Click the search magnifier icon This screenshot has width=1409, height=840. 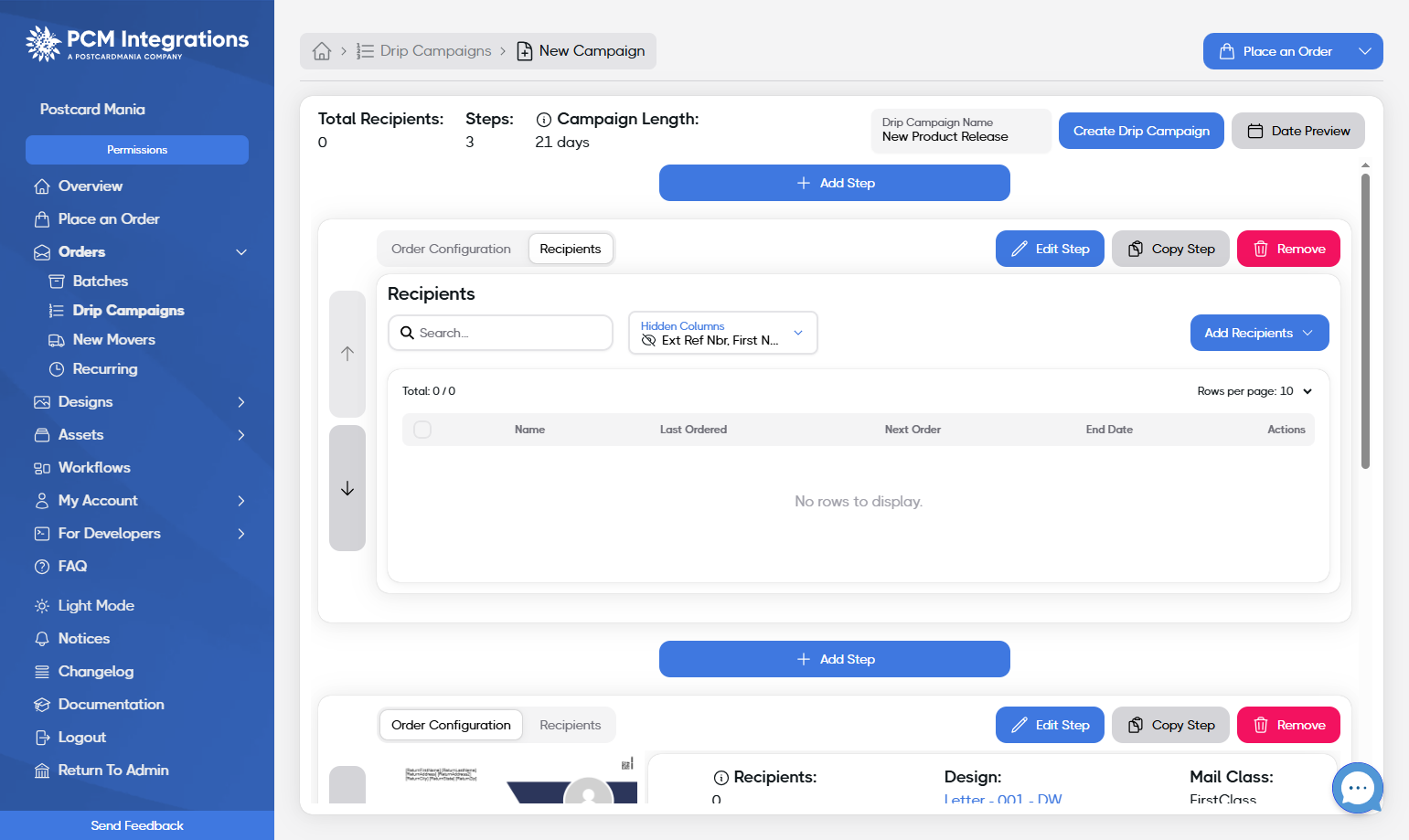click(x=408, y=333)
